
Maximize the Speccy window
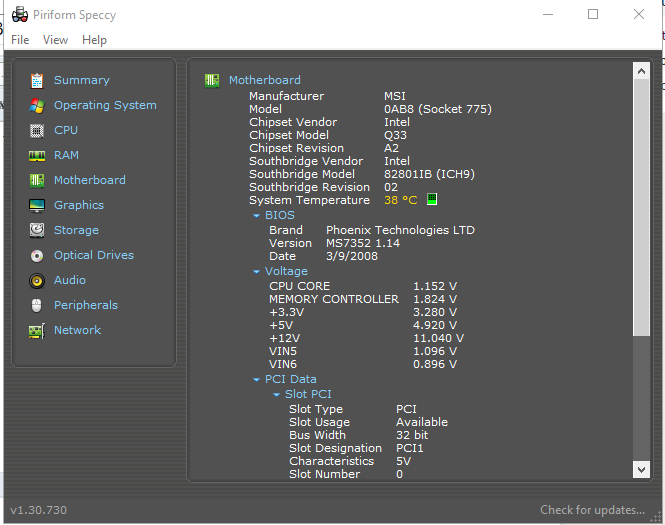point(593,14)
